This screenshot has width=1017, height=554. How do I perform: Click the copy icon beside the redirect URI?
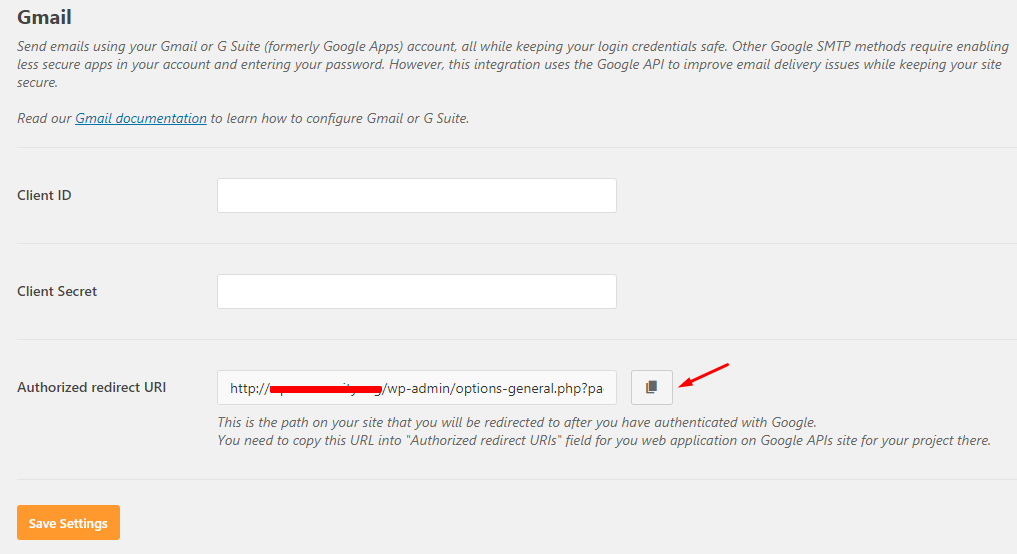tap(652, 387)
